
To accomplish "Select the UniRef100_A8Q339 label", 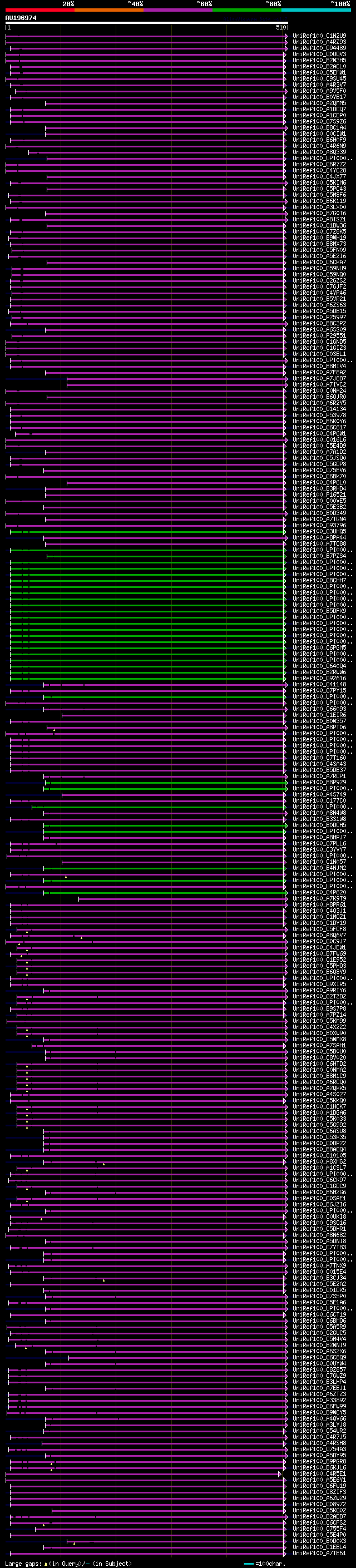I will (x=319, y=152).
